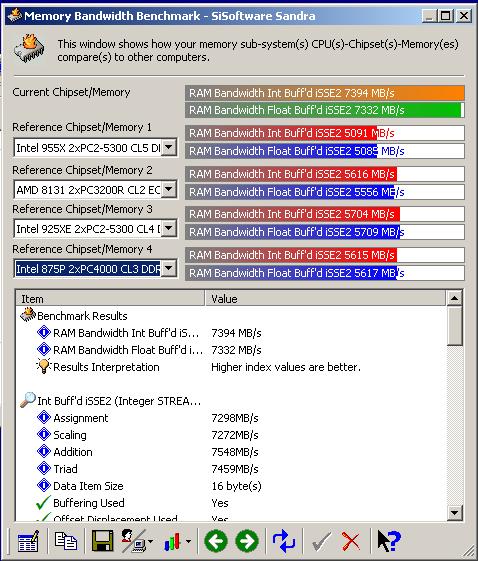Click the red 5704 MB/s Int bar
Viewport: 478px width, 561px height.
coord(325,214)
